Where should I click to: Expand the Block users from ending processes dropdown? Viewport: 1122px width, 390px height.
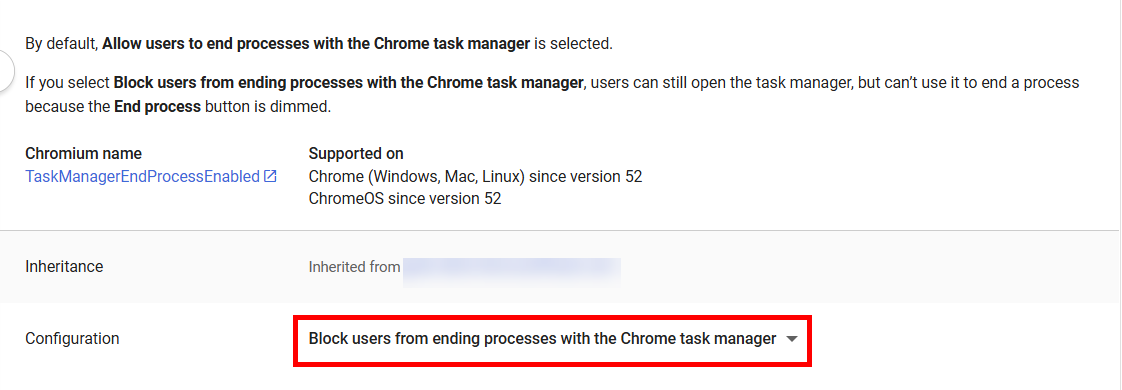pos(552,339)
